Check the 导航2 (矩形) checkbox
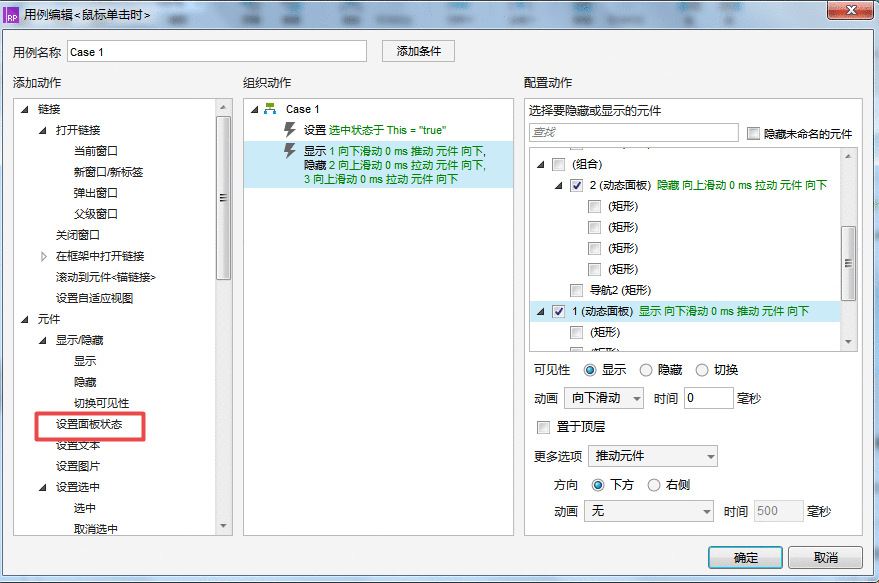Image resolution: width=879 pixels, height=583 pixels. [576, 290]
